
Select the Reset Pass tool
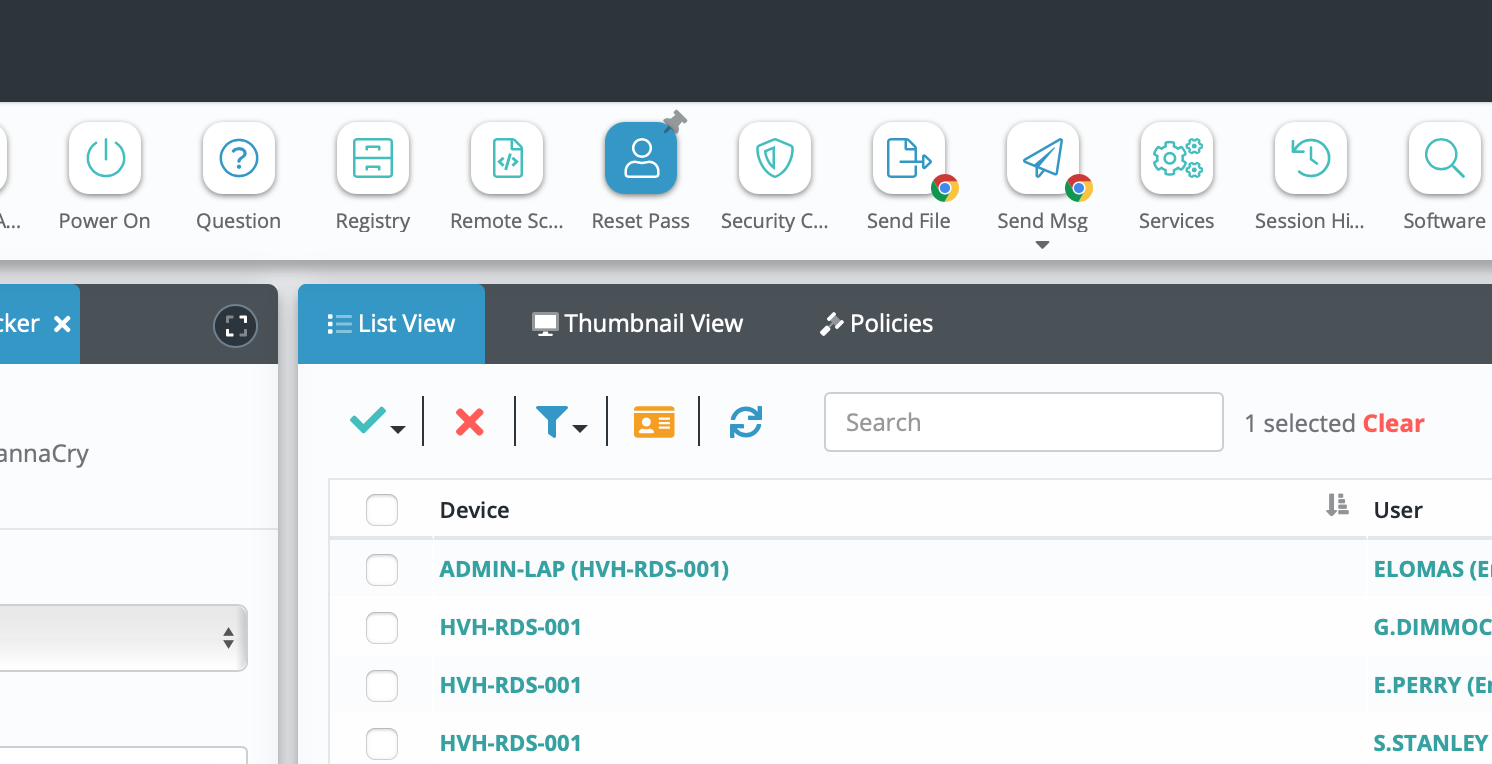pos(641,158)
